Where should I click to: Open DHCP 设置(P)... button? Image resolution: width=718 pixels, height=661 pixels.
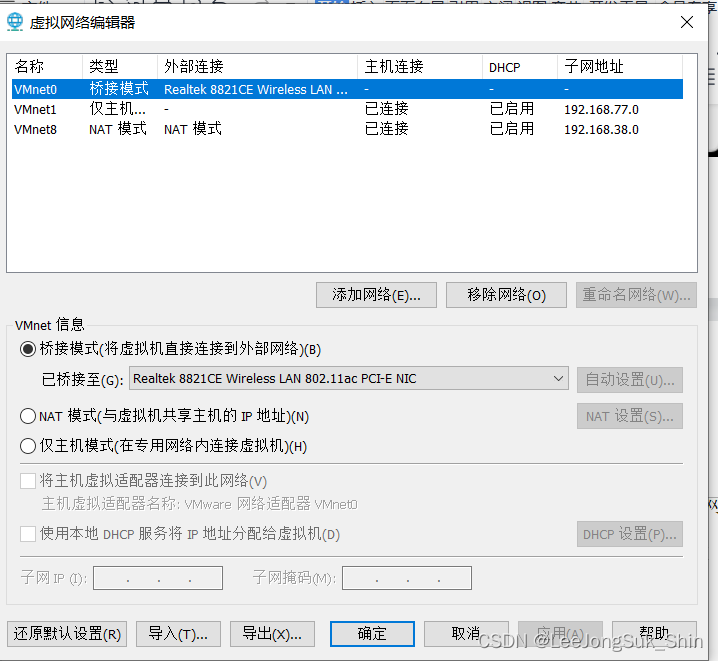pos(630,534)
